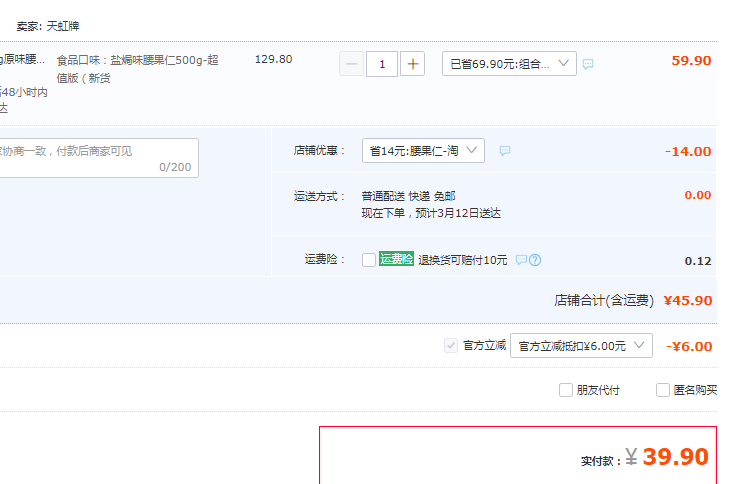Select the store total ¥45.90
The image size is (737, 484).
[x=688, y=300]
